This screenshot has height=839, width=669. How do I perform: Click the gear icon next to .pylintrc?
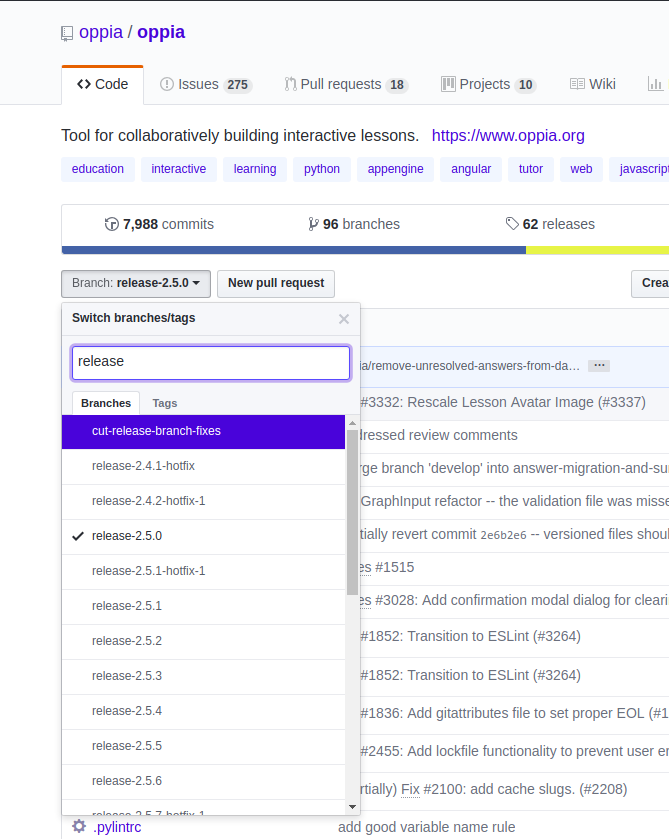tap(79, 826)
